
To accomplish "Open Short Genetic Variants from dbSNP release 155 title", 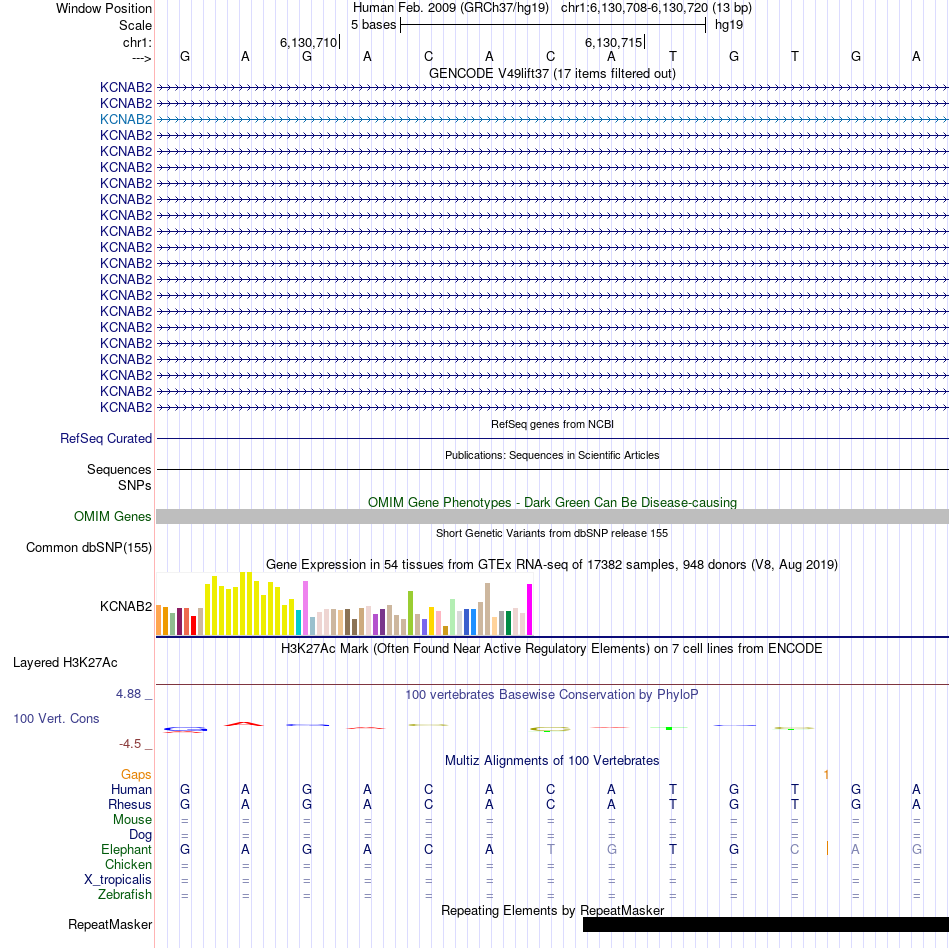I will 552,533.
